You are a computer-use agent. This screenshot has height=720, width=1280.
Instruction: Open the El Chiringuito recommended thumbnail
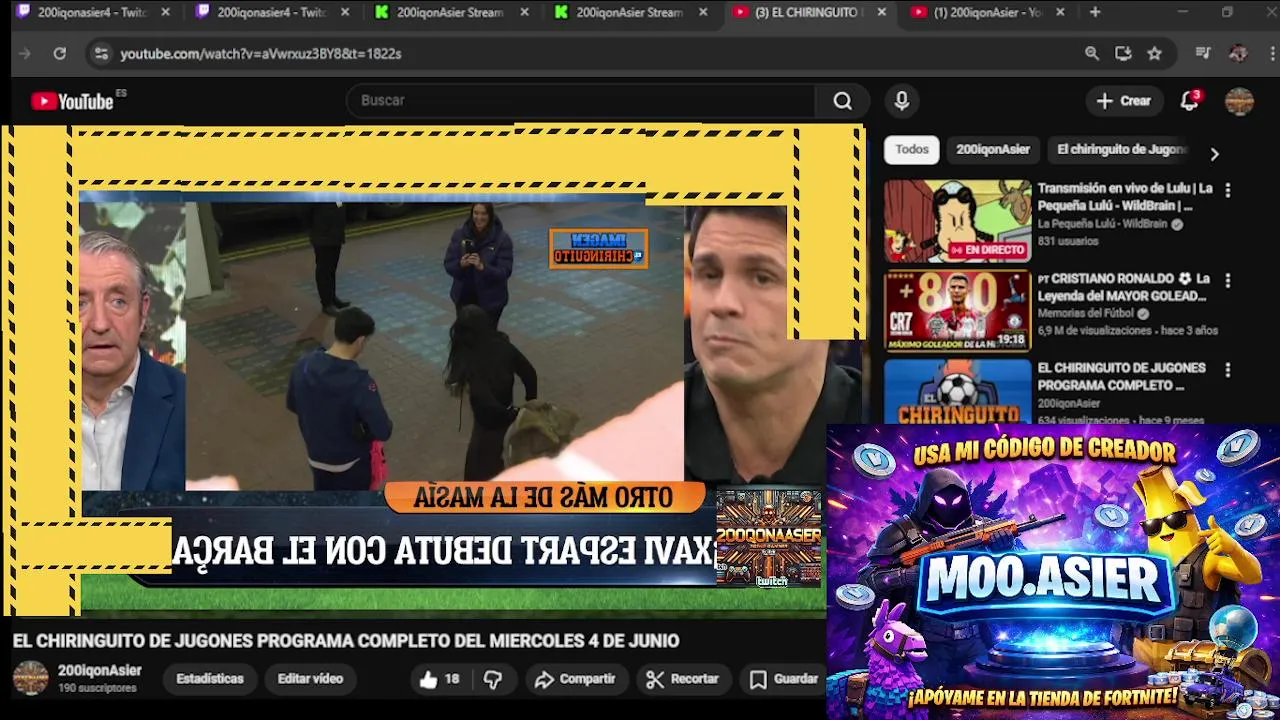(957, 391)
